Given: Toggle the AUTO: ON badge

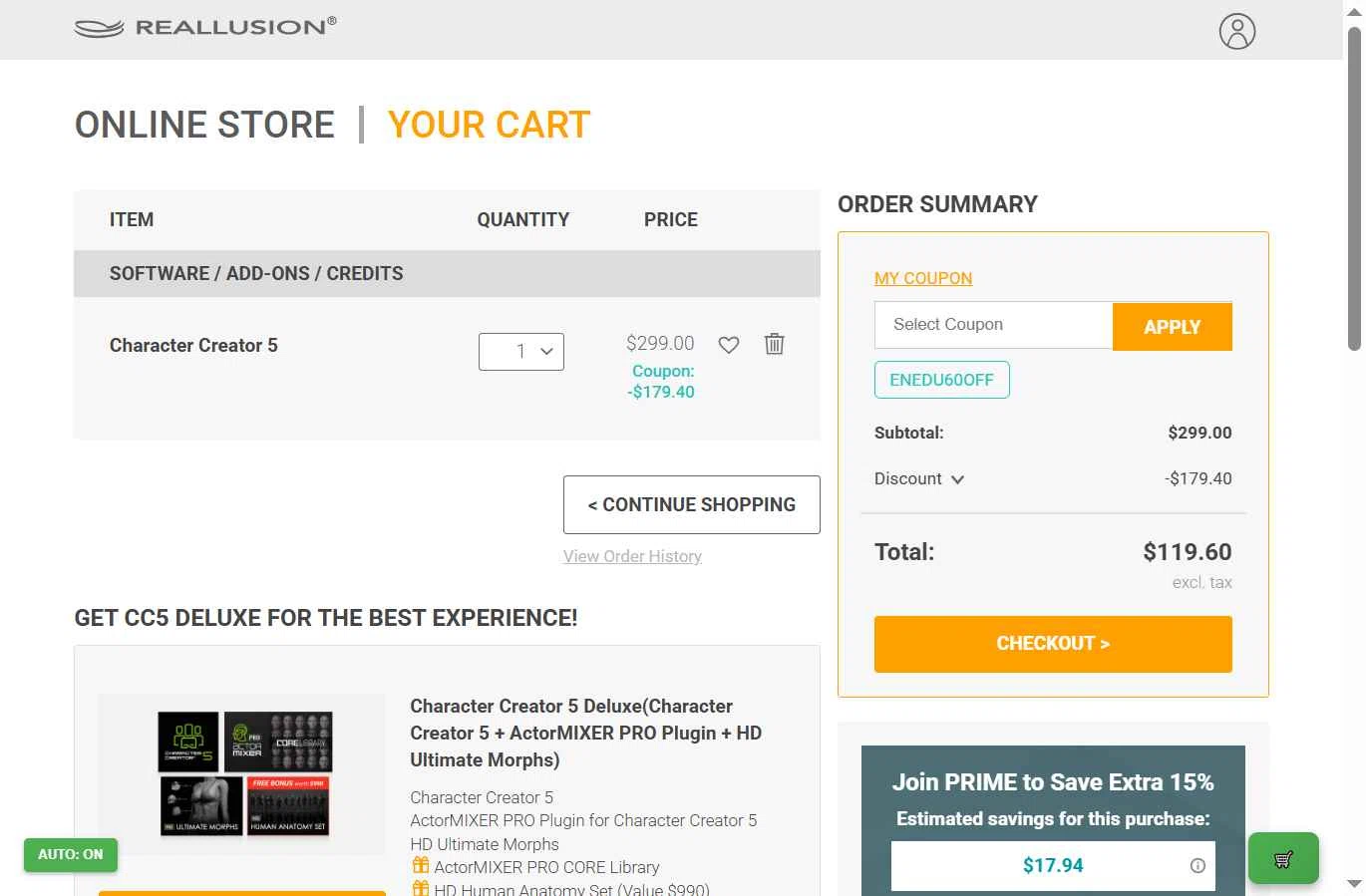Looking at the screenshot, I should pyautogui.click(x=71, y=854).
